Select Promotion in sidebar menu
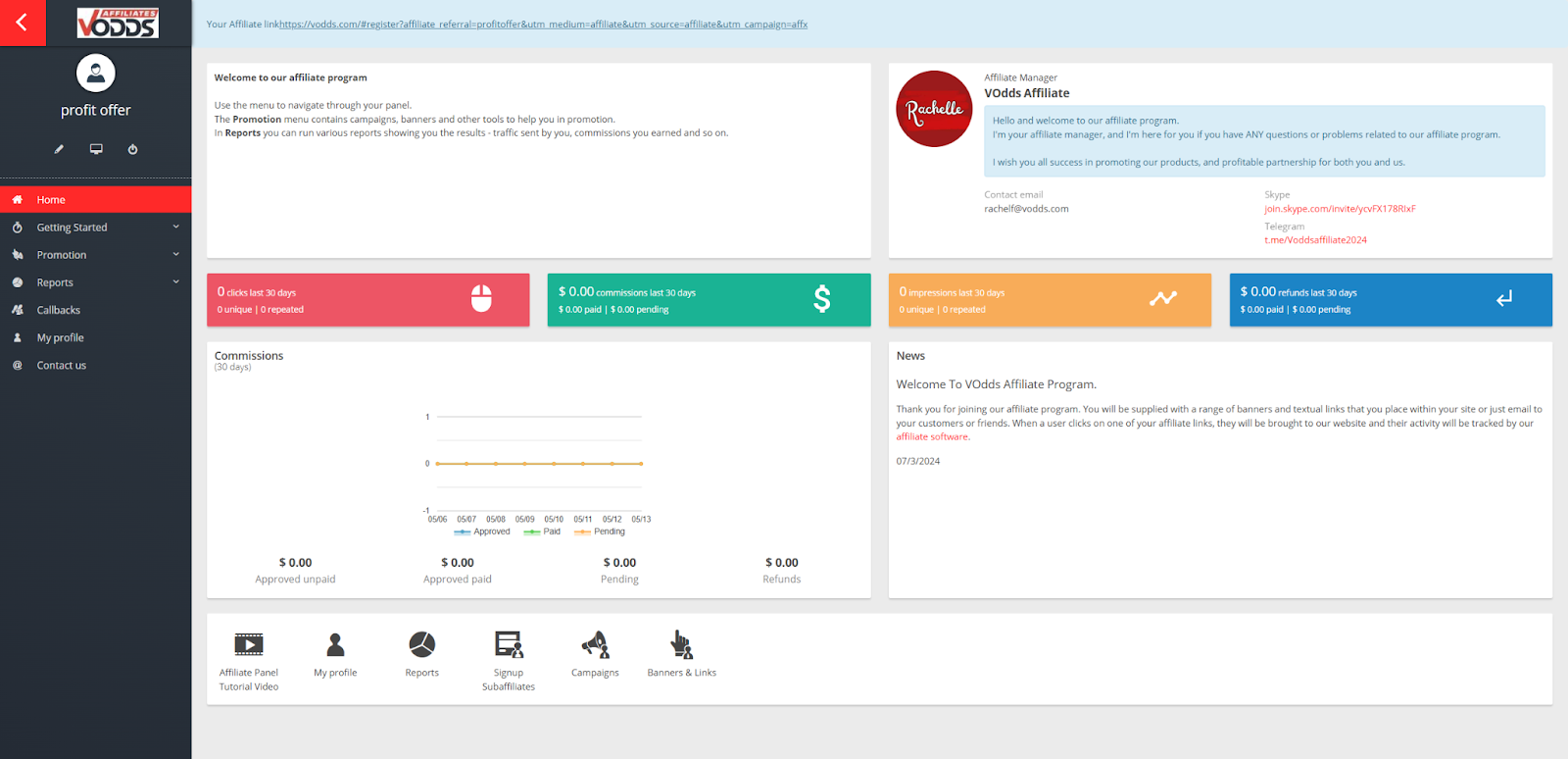1568x759 pixels. pyautogui.click(x=96, y=254)
